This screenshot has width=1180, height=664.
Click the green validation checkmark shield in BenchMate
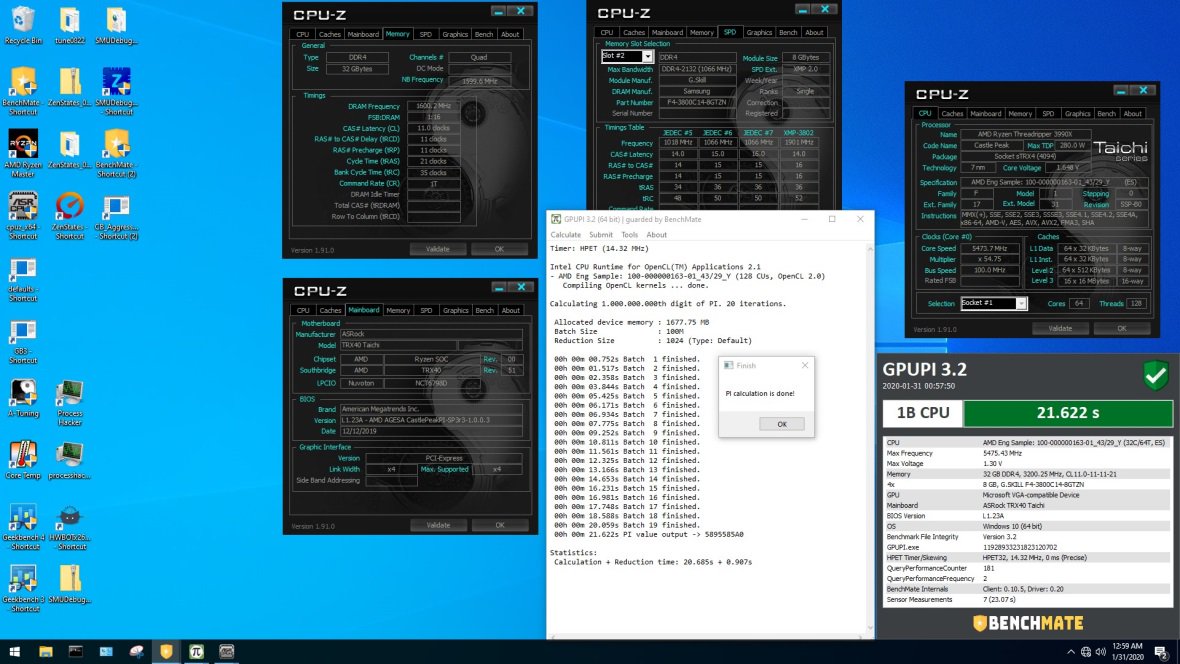pyautogui.click(x=1155, y=376)
